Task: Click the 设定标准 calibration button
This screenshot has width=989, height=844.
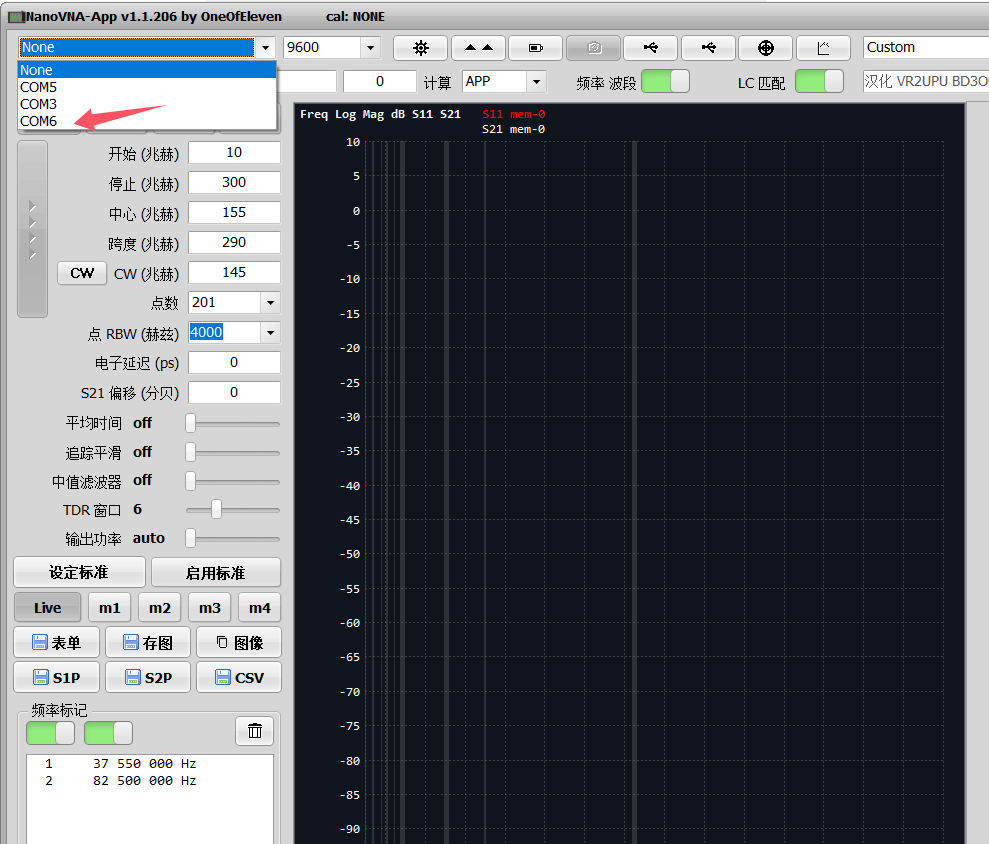Action: [79, 572]
